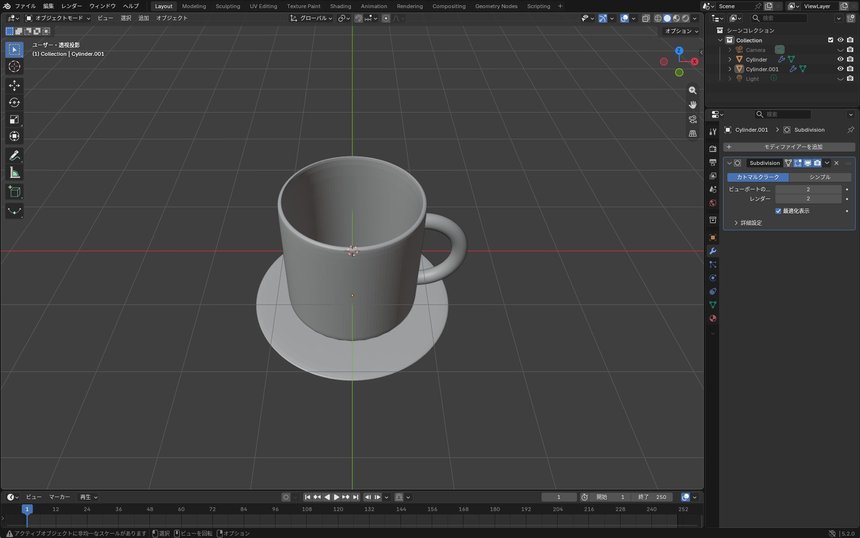Toggle Subdivision modifier render display

(x=817, y=163)
